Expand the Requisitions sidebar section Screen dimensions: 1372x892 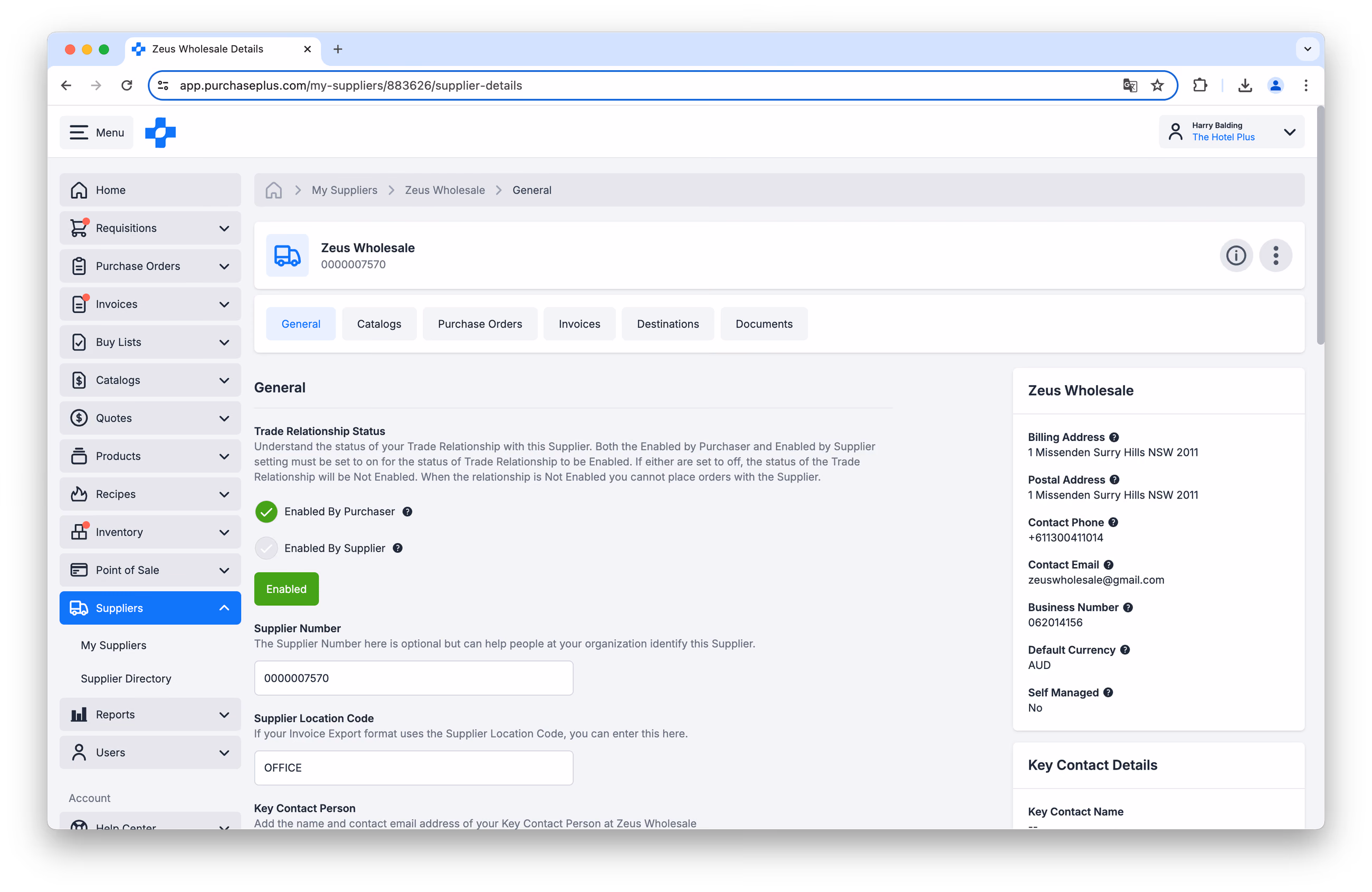click(x=150, y=228)
